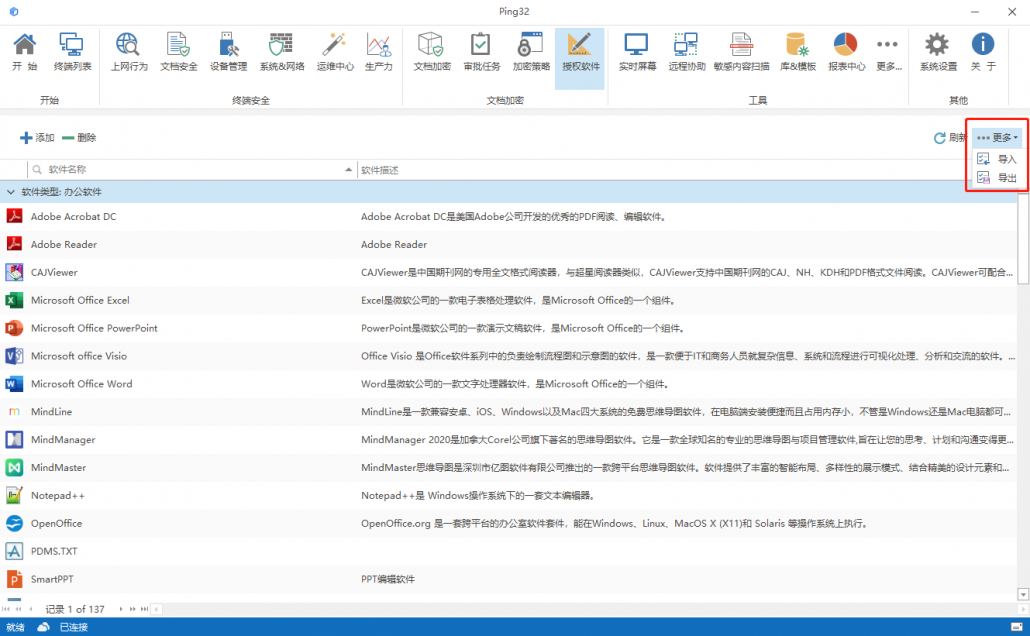
Task: Choose 导入 from the 更多 menu
Action: 997,159
